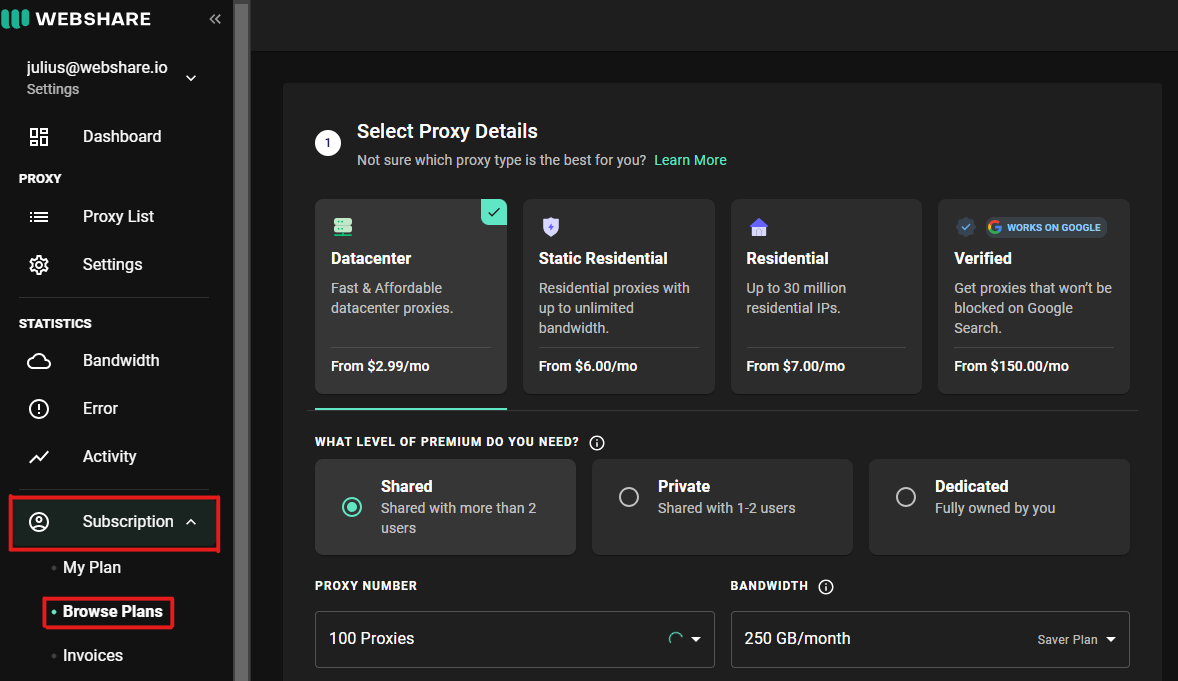Click the Webshare logo
This screenshot has height=681, width=1178.
pyautogui.click(x=76, y=19)
